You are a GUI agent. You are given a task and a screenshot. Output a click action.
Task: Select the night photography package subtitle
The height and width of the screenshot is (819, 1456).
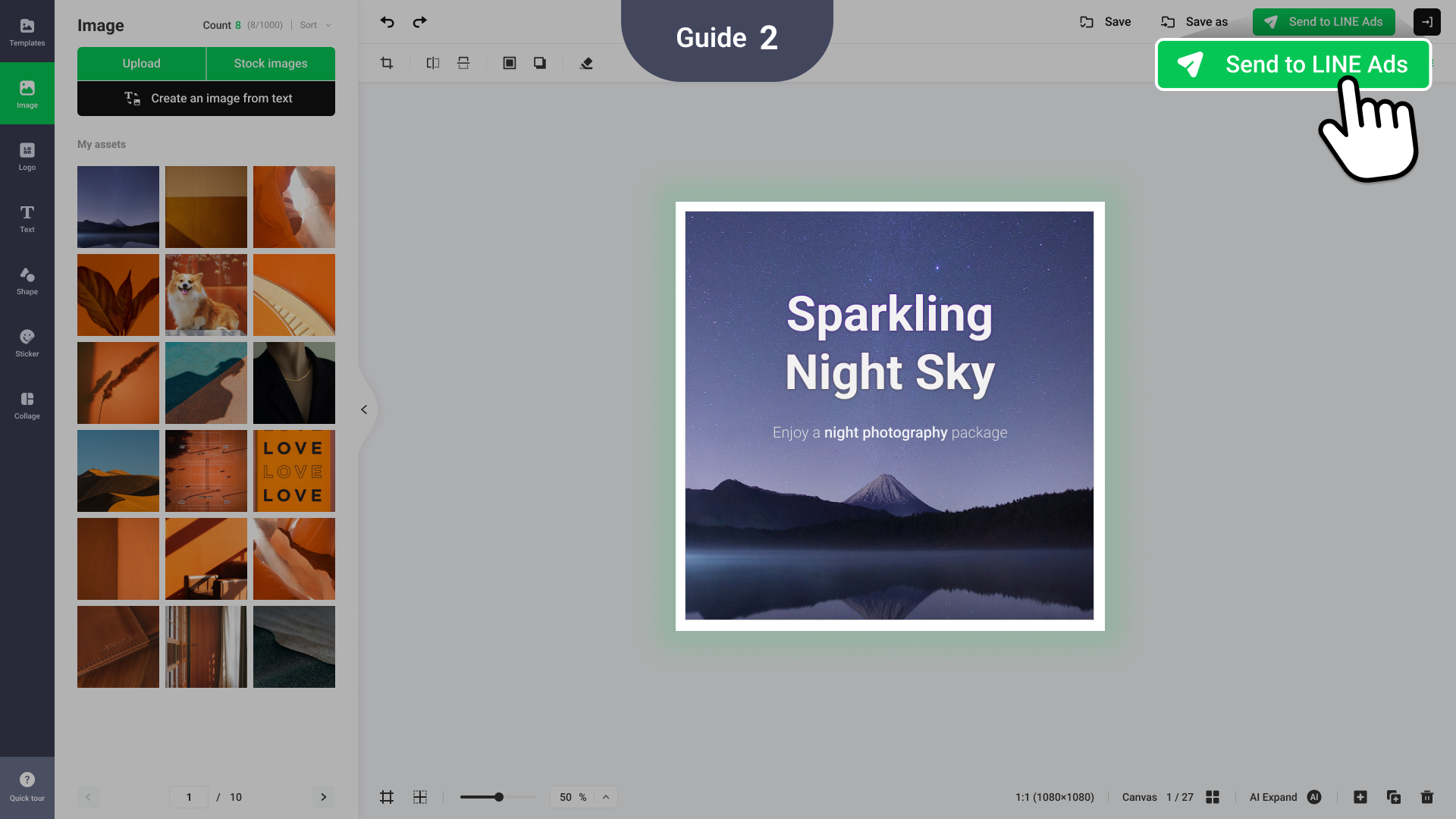[x=890, y=432]
